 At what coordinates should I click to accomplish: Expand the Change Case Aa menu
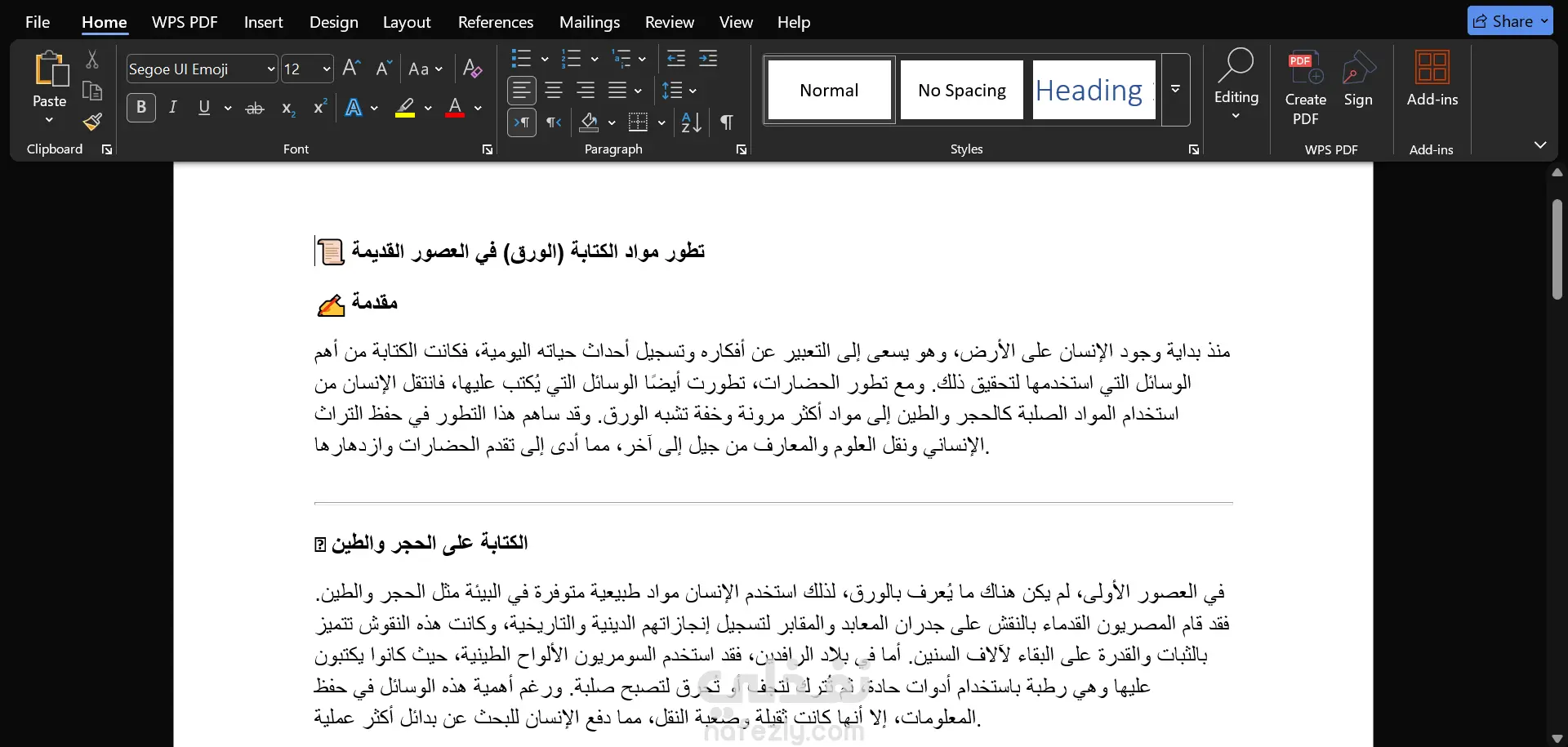click(426, 69)
